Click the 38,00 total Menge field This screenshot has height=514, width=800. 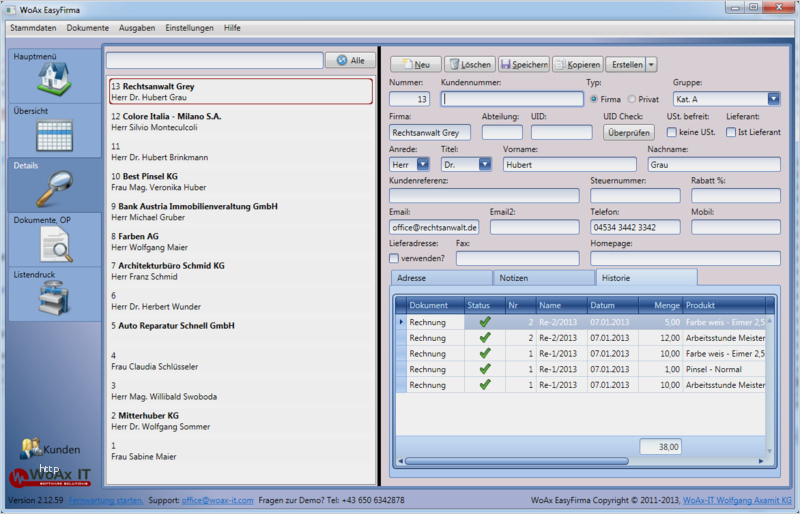point(661,447)
